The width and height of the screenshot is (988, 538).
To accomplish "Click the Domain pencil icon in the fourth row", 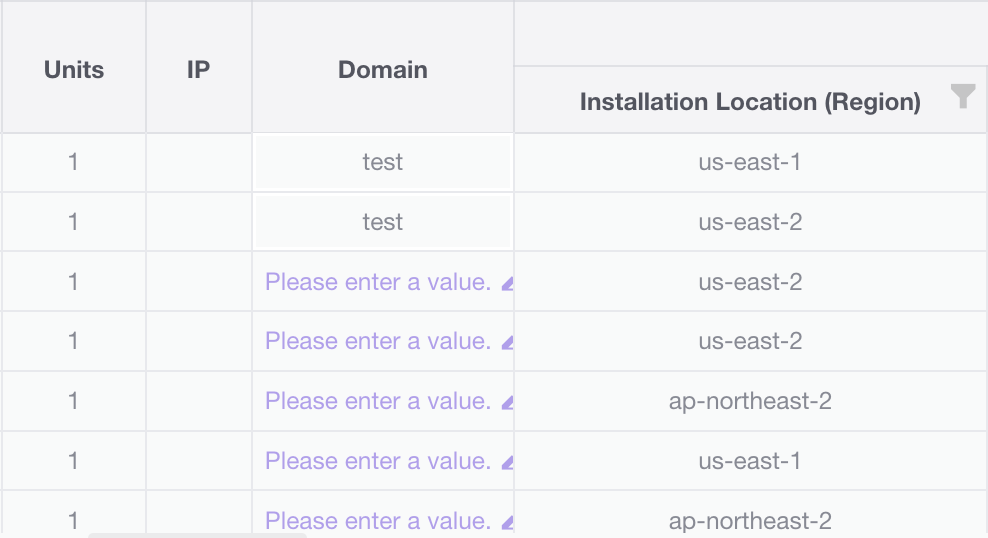I will coord(507,343).
